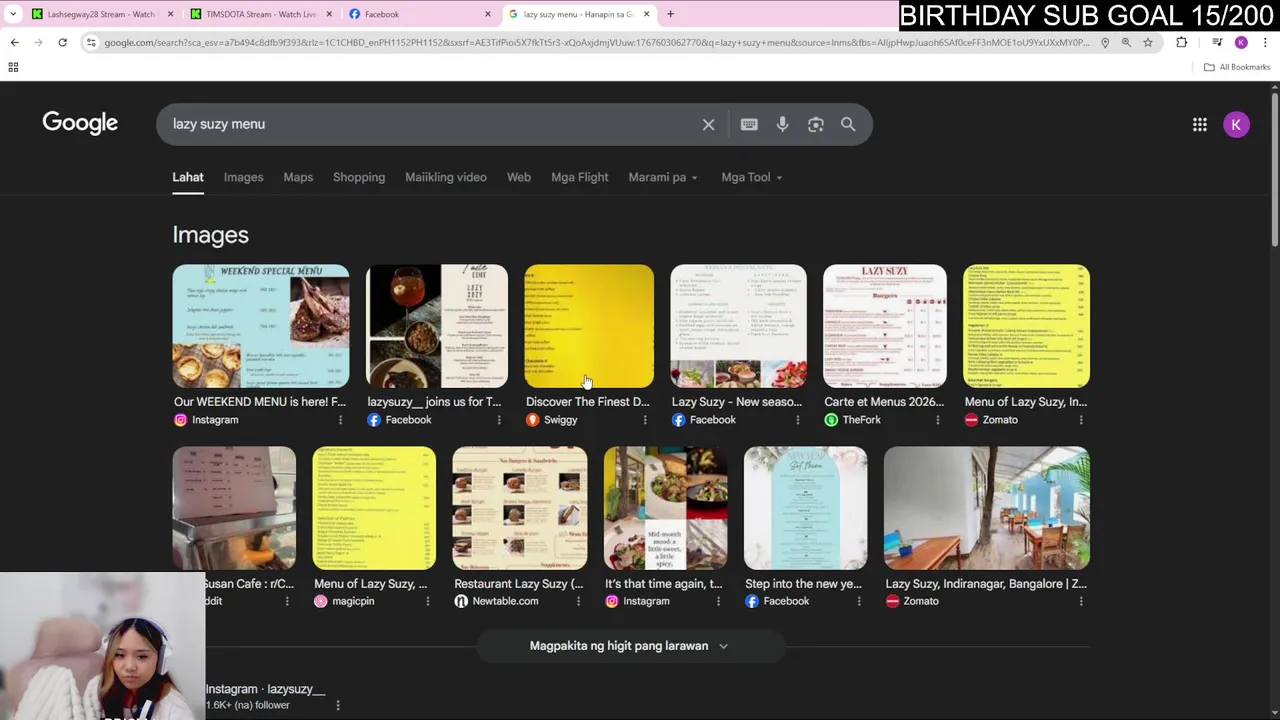Screen dimensions: 1280x720
Task: Expand the Mga Tool dropdown
Action: coord(752,177)
